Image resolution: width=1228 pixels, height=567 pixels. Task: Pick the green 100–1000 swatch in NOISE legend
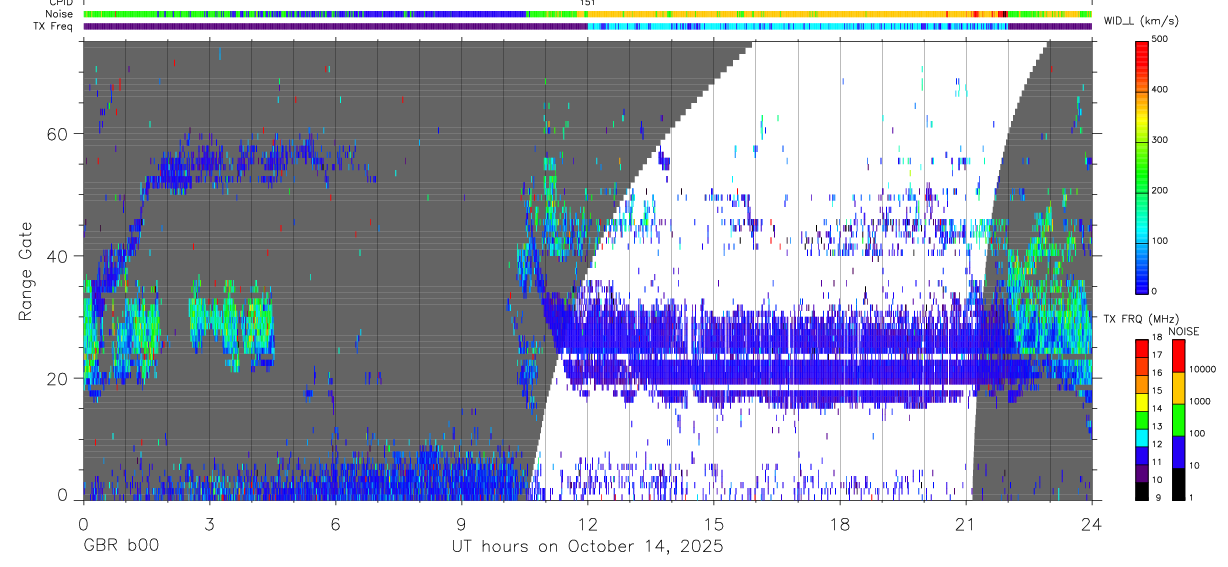[1178, 420]
